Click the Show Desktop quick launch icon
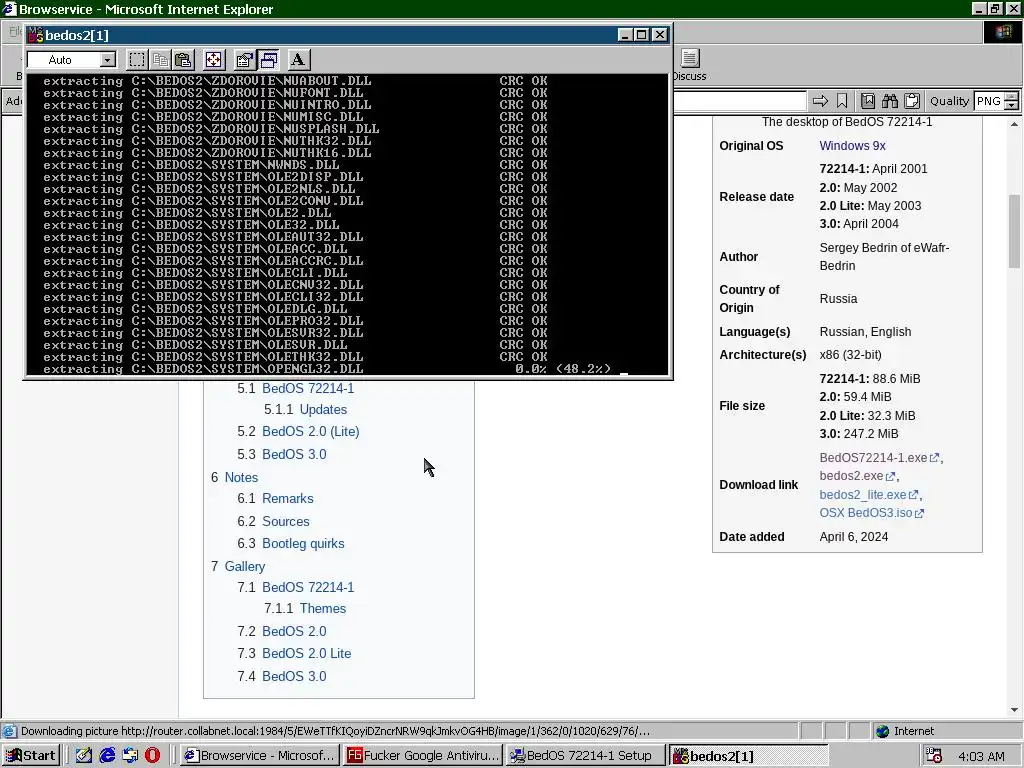 [x=129, y=756]
